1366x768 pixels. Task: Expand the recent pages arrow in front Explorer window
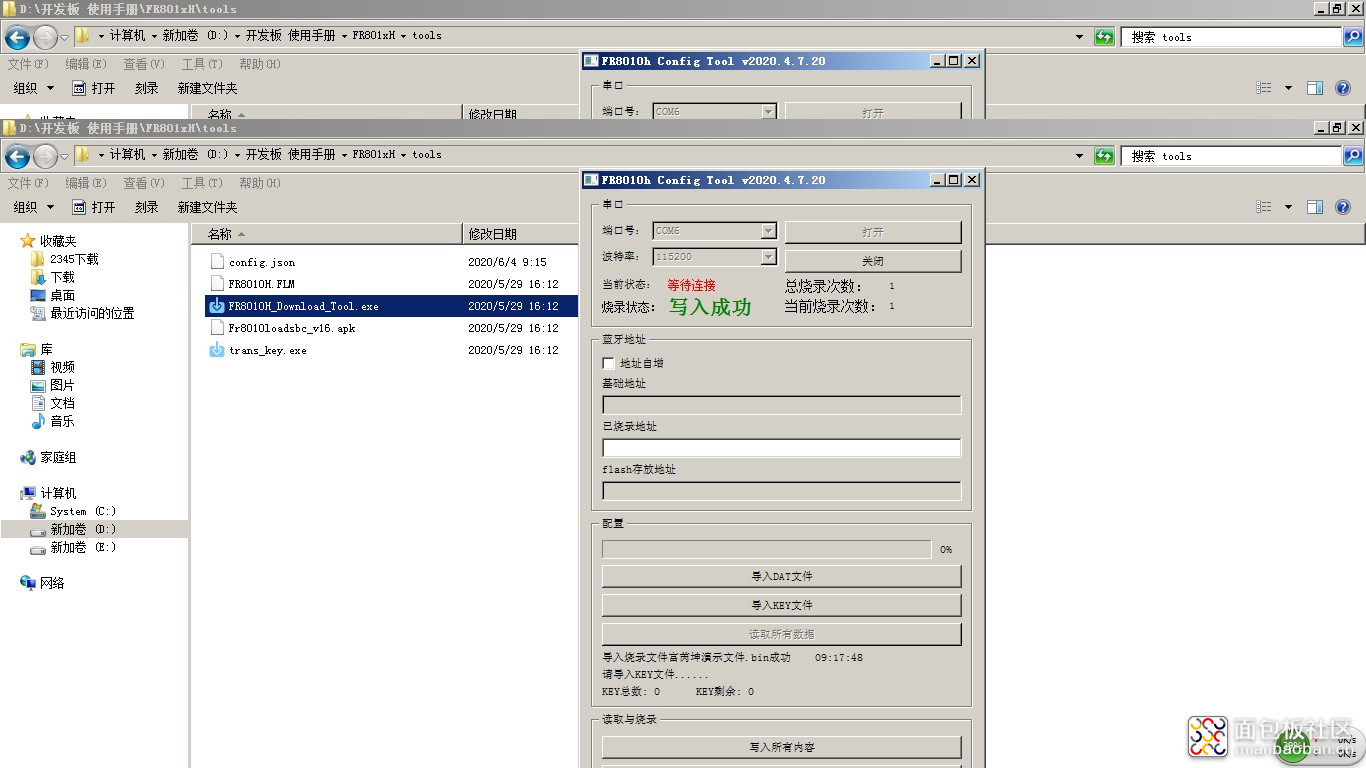pyautogui.click(x=65, y=156)
